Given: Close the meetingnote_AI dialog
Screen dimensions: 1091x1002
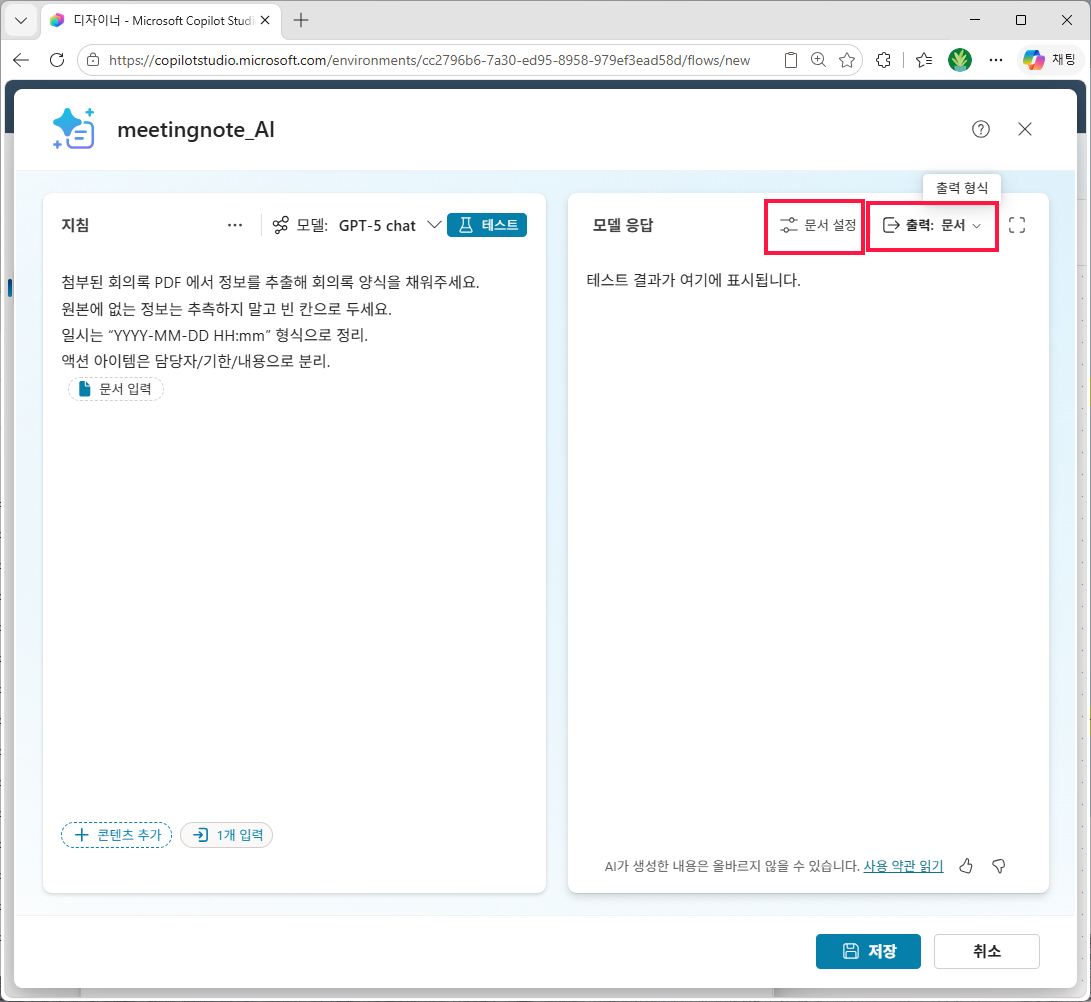Looking at the screenshot, I should point(1024,129).
